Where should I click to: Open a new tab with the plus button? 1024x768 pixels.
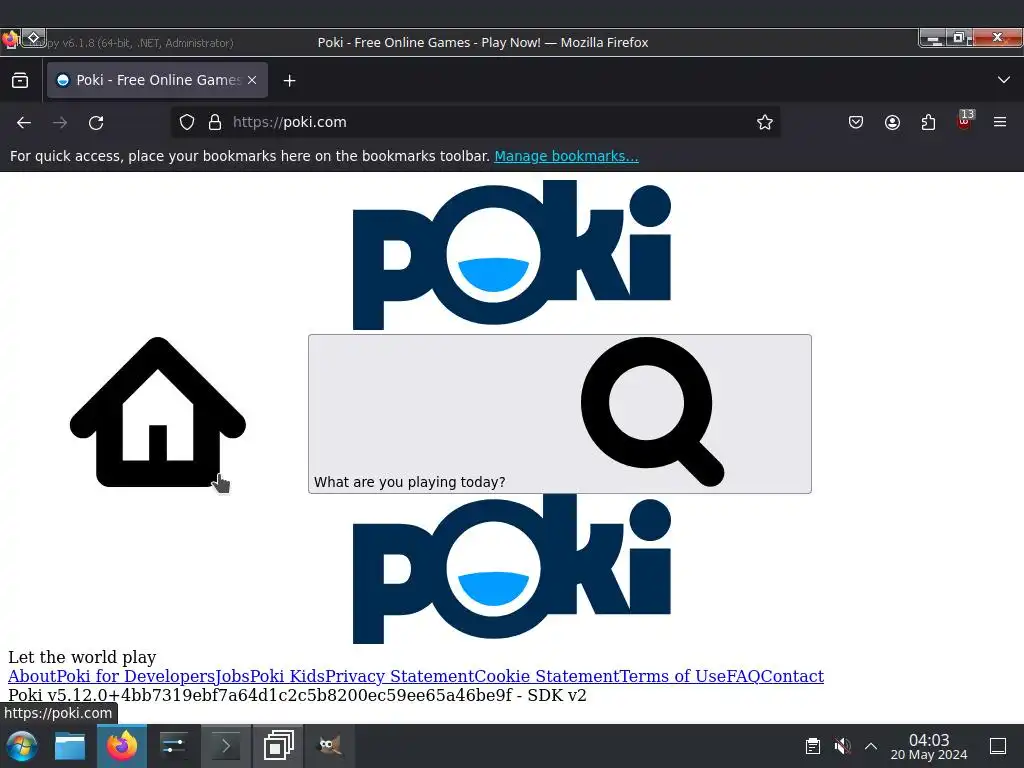(x=289, y=80)
